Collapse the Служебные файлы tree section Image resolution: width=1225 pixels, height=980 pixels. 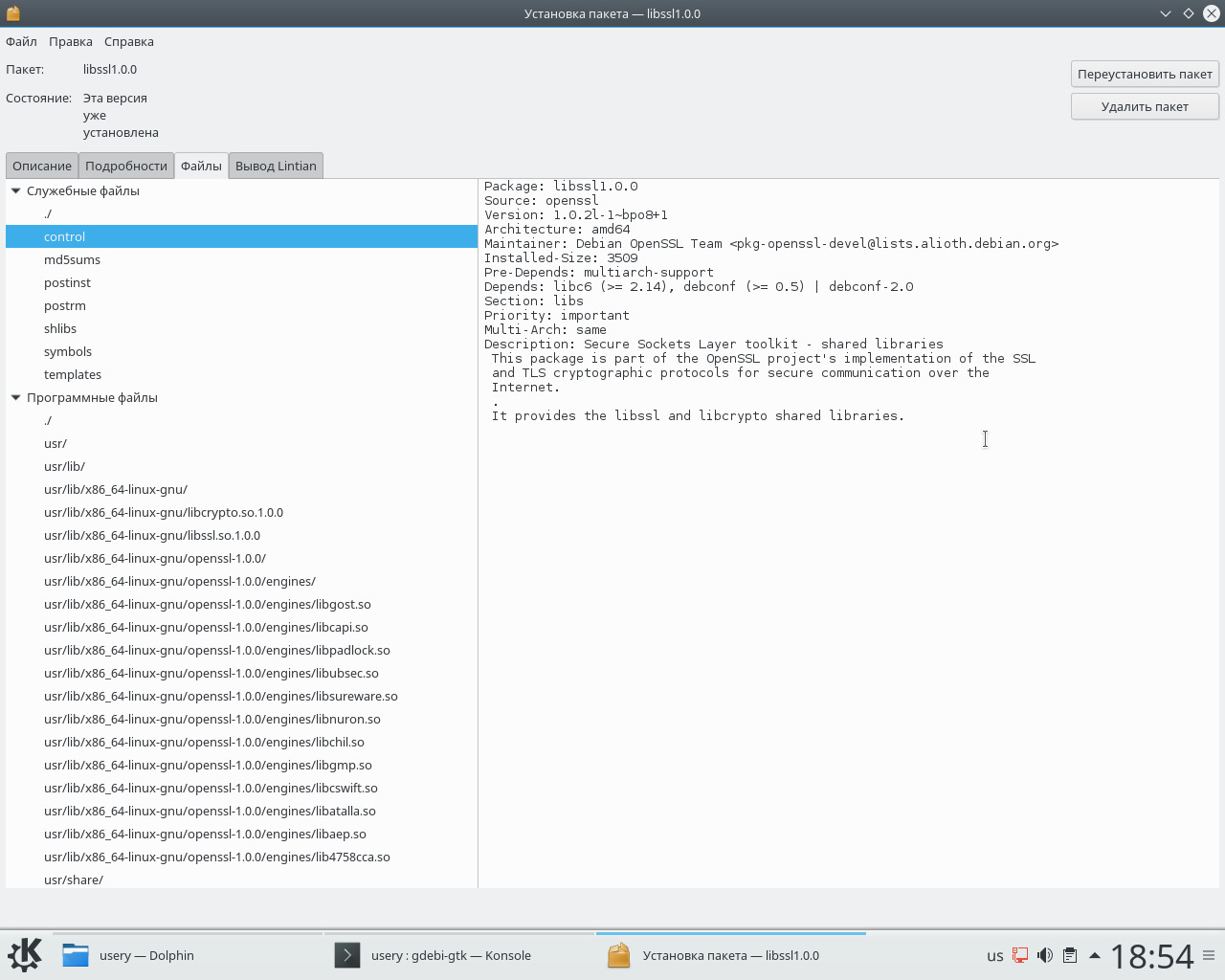[x=15, y=190]
